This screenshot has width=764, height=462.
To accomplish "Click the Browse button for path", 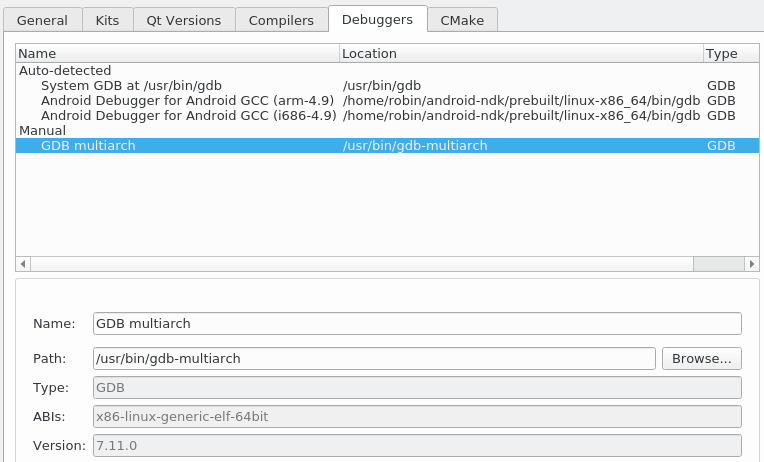I will pyautogui.click(x=701, y=358).
